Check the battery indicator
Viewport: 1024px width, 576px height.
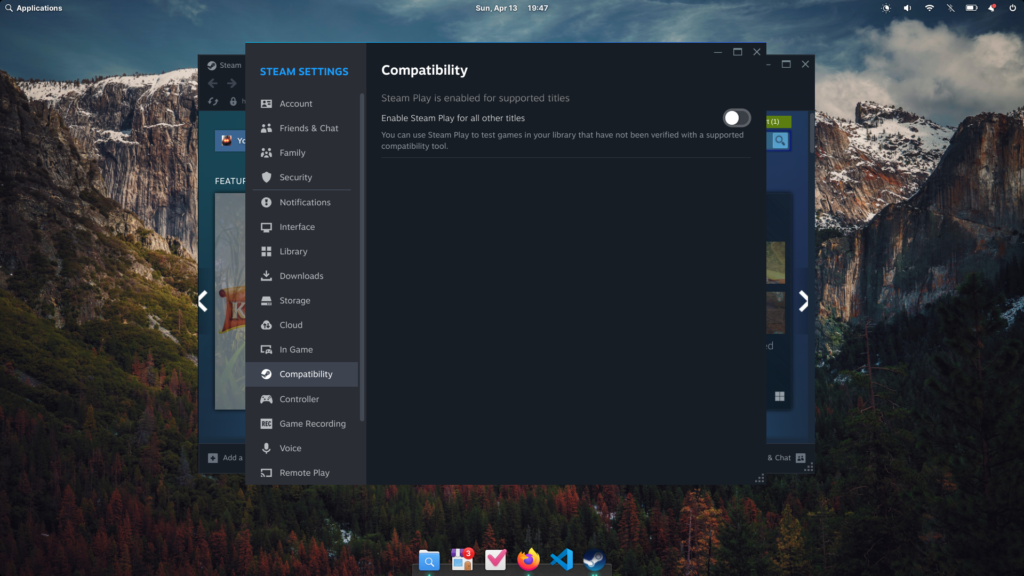coord(971,8)
